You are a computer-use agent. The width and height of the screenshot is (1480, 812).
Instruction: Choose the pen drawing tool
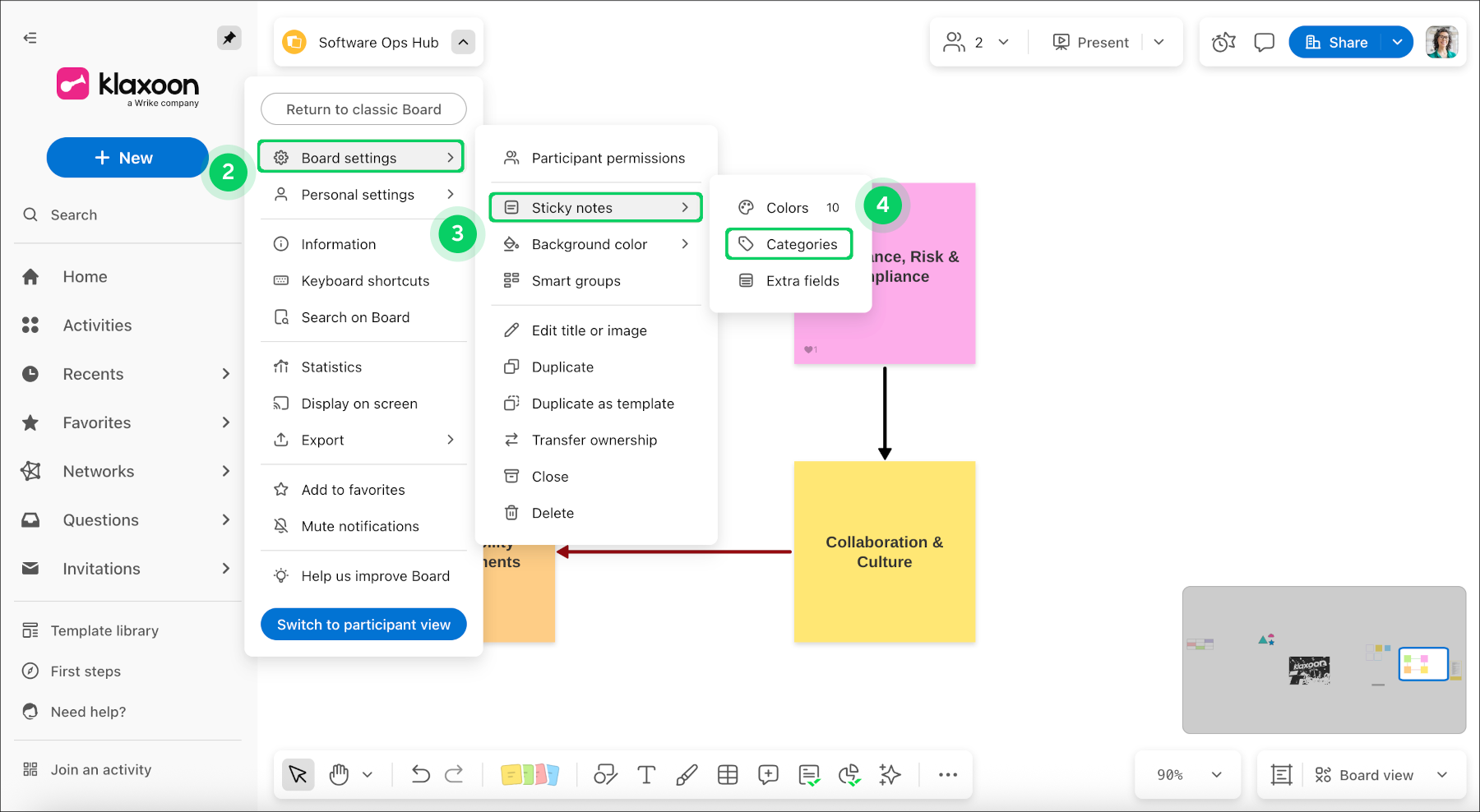click(x=687, y=774)
